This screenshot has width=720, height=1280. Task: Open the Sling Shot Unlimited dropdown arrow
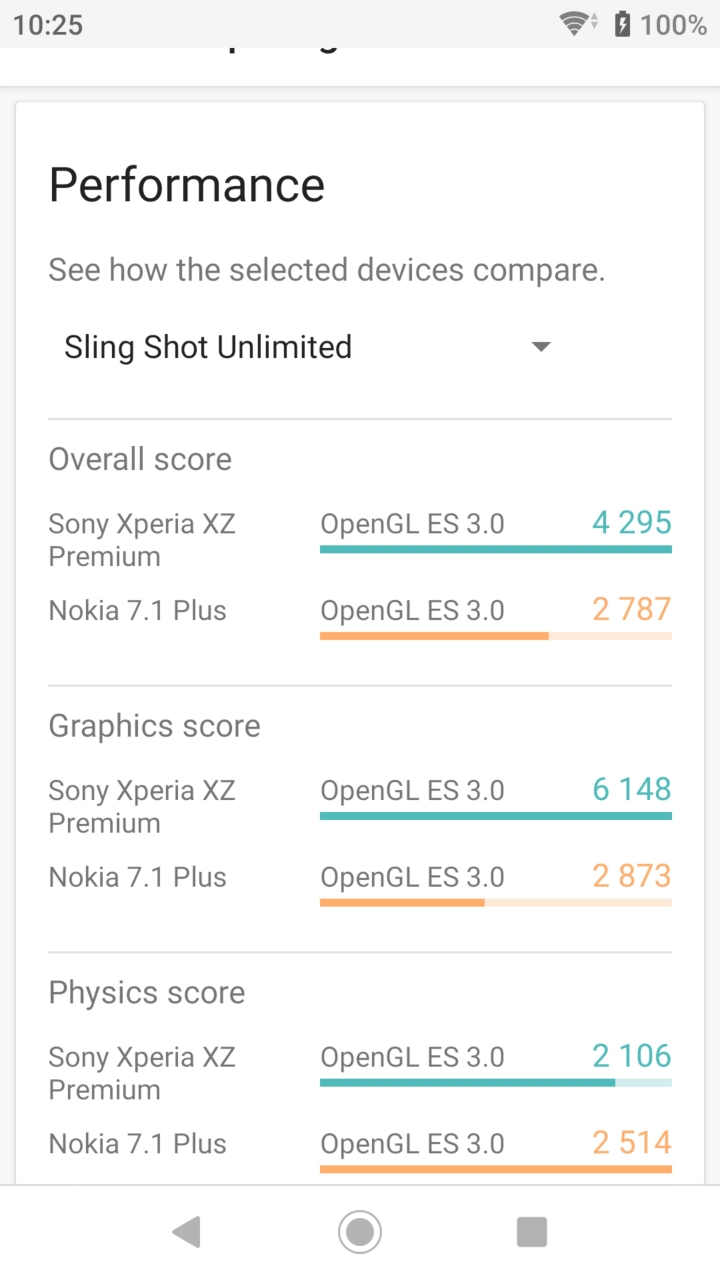[x=541, y=347]
